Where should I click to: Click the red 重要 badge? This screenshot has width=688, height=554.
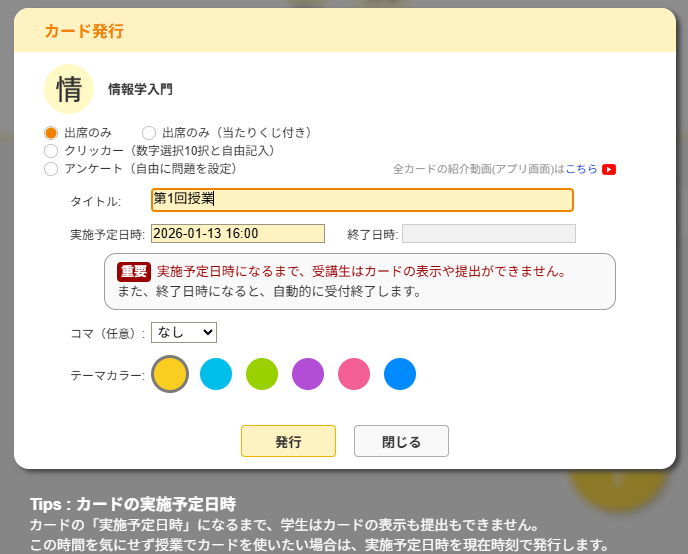pyautogui.click(x=134, y=271)
